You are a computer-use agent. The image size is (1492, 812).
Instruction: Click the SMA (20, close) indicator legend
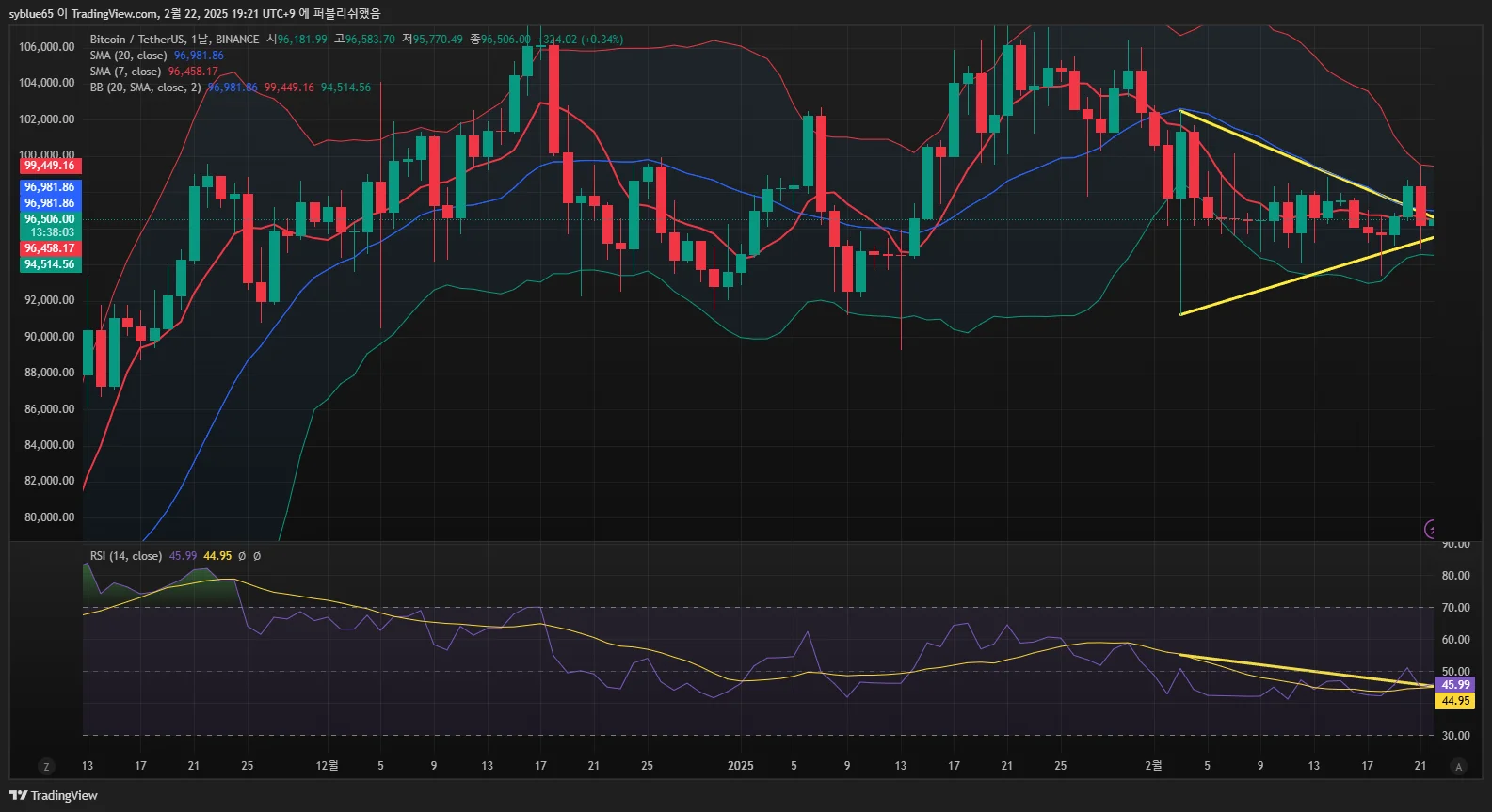pos(128,56)
